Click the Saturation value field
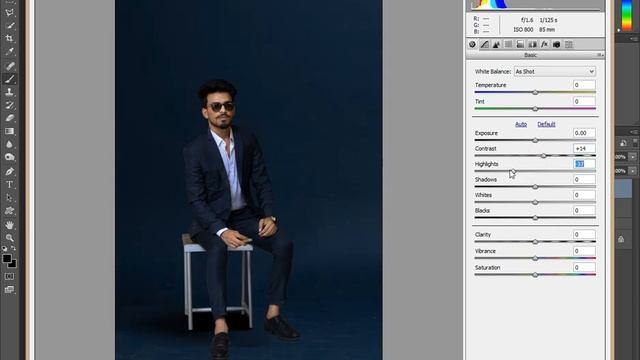Screen dimensions: 640x360 [584, 268]
